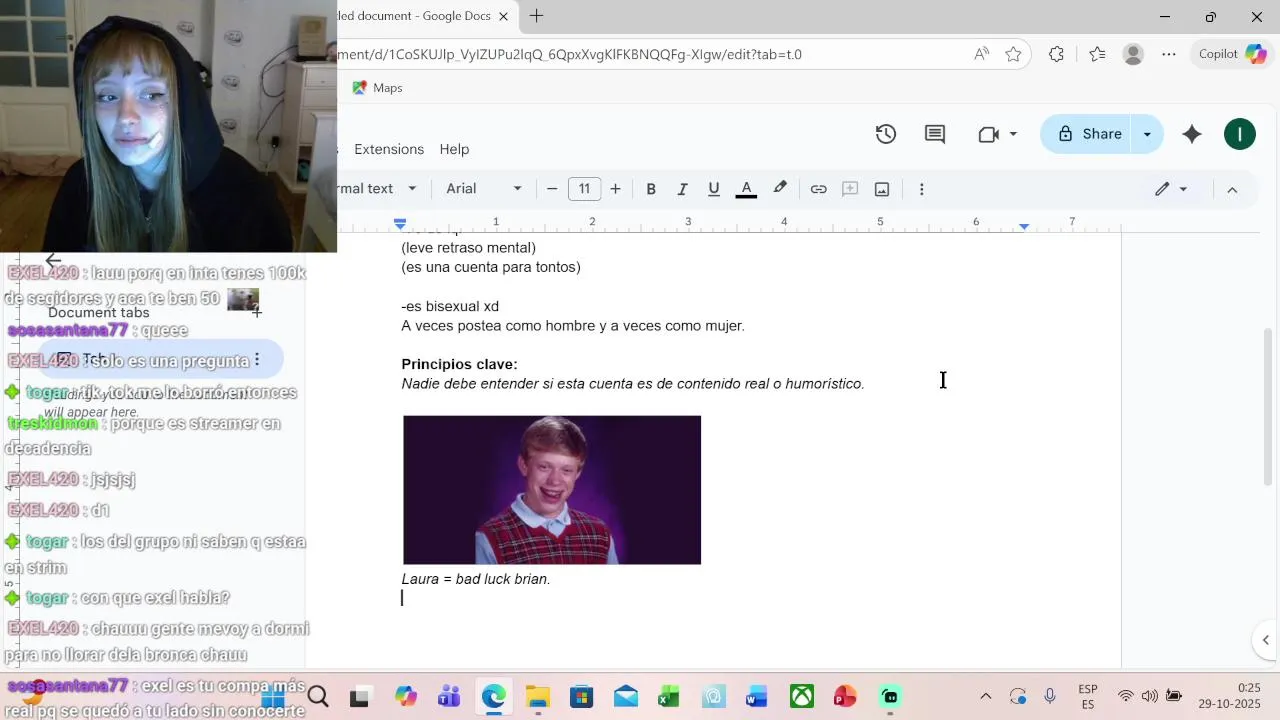Expand the video call options arrow

pyautogui.click(x=1013, y=134)
